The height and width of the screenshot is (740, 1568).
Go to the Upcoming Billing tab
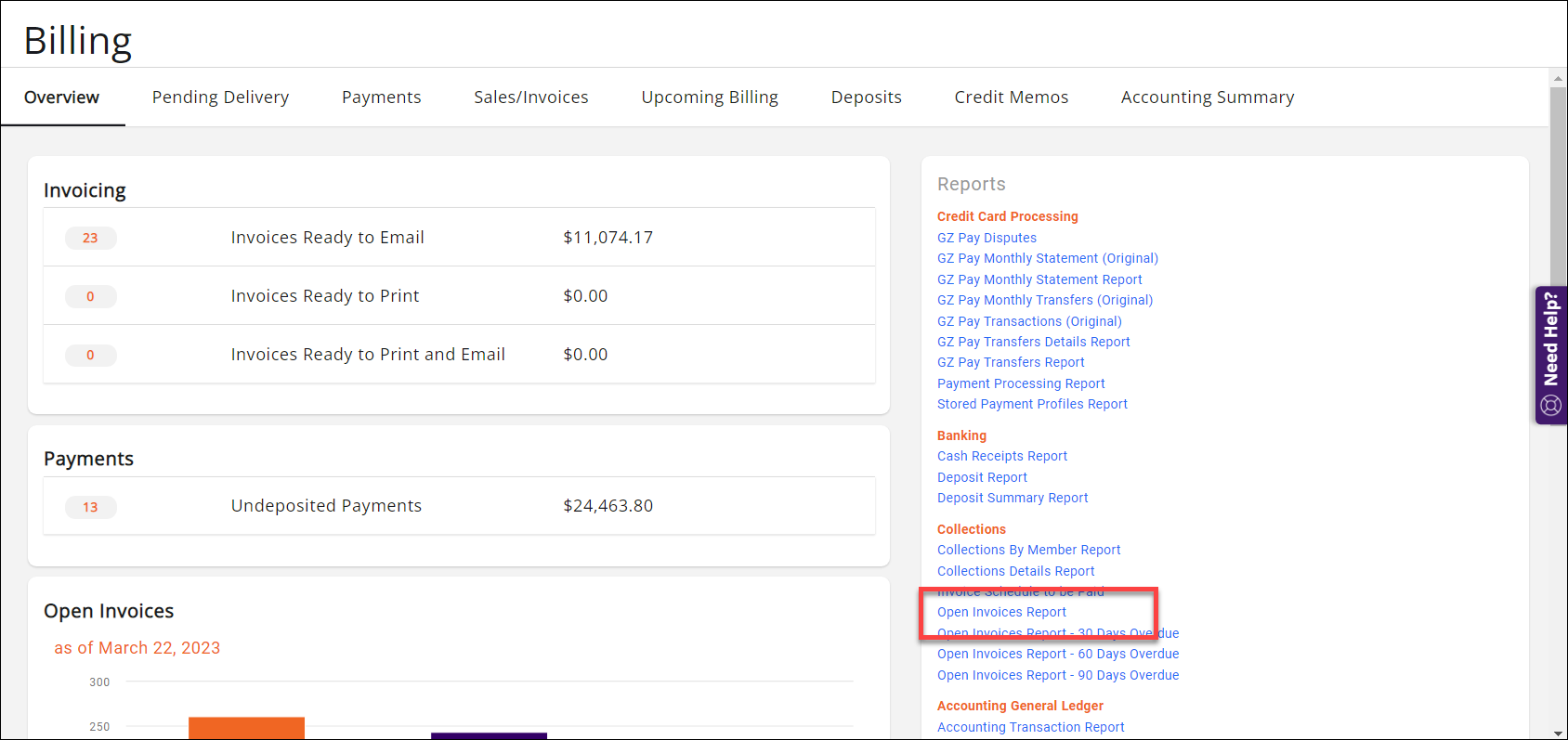tap(709, 97)
